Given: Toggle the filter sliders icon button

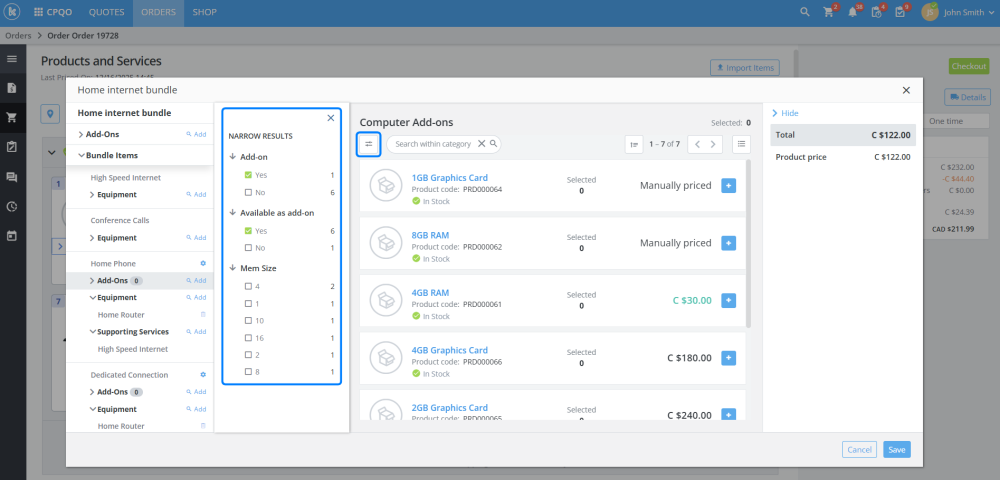Looking at the screenshot, I should pyautogui.click(x=369, y=144).
